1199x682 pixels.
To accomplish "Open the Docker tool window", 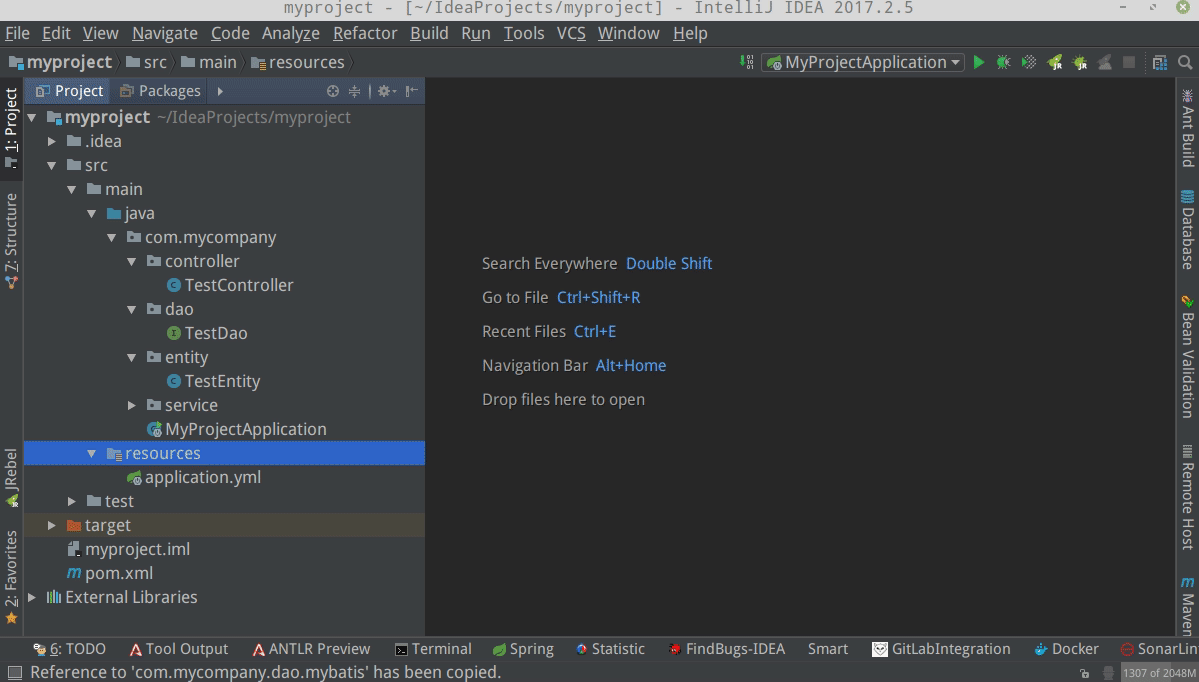I will (x=1066, y=649).
